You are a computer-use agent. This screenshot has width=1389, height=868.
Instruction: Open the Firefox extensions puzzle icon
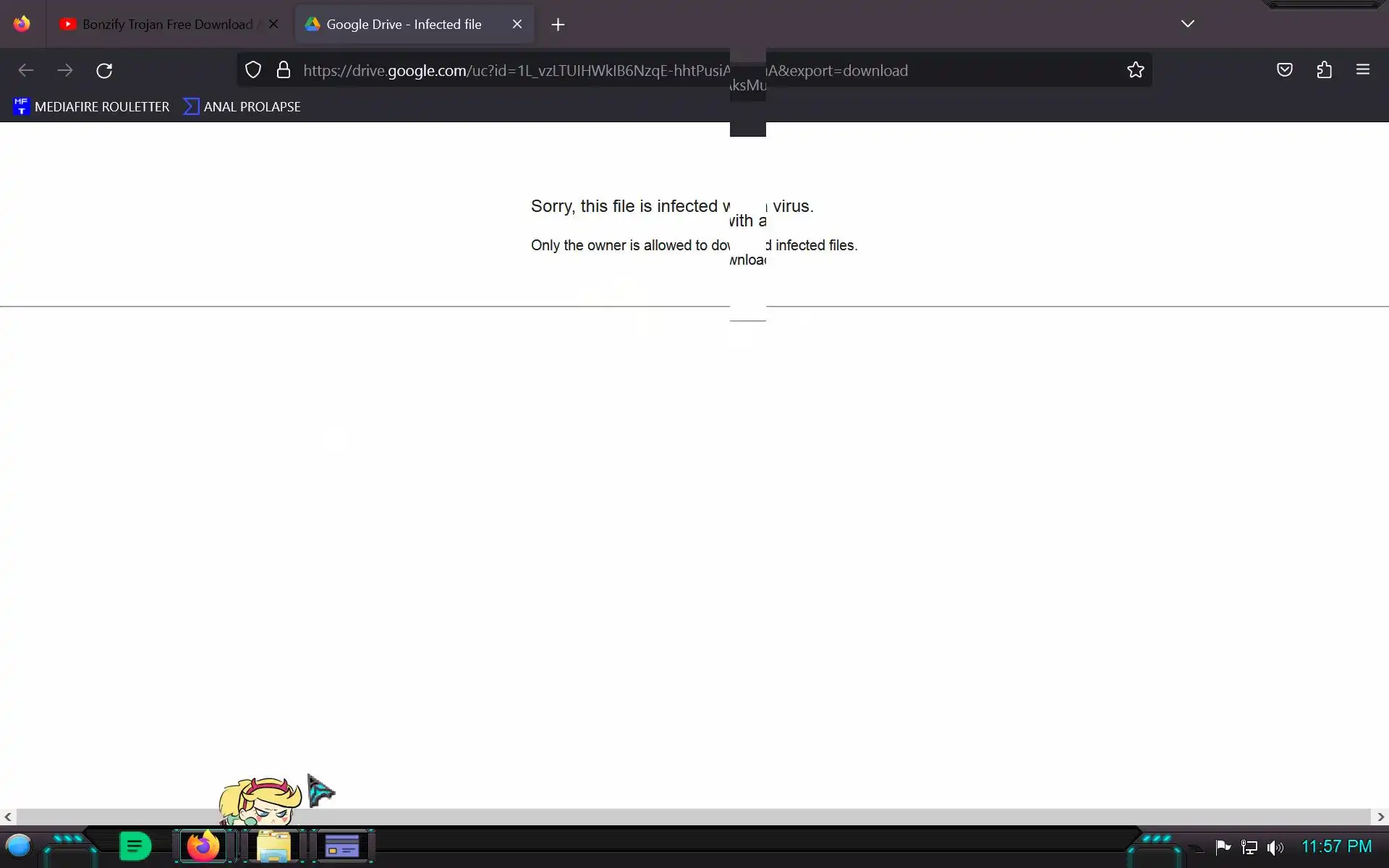click(x=1324, y=70)
